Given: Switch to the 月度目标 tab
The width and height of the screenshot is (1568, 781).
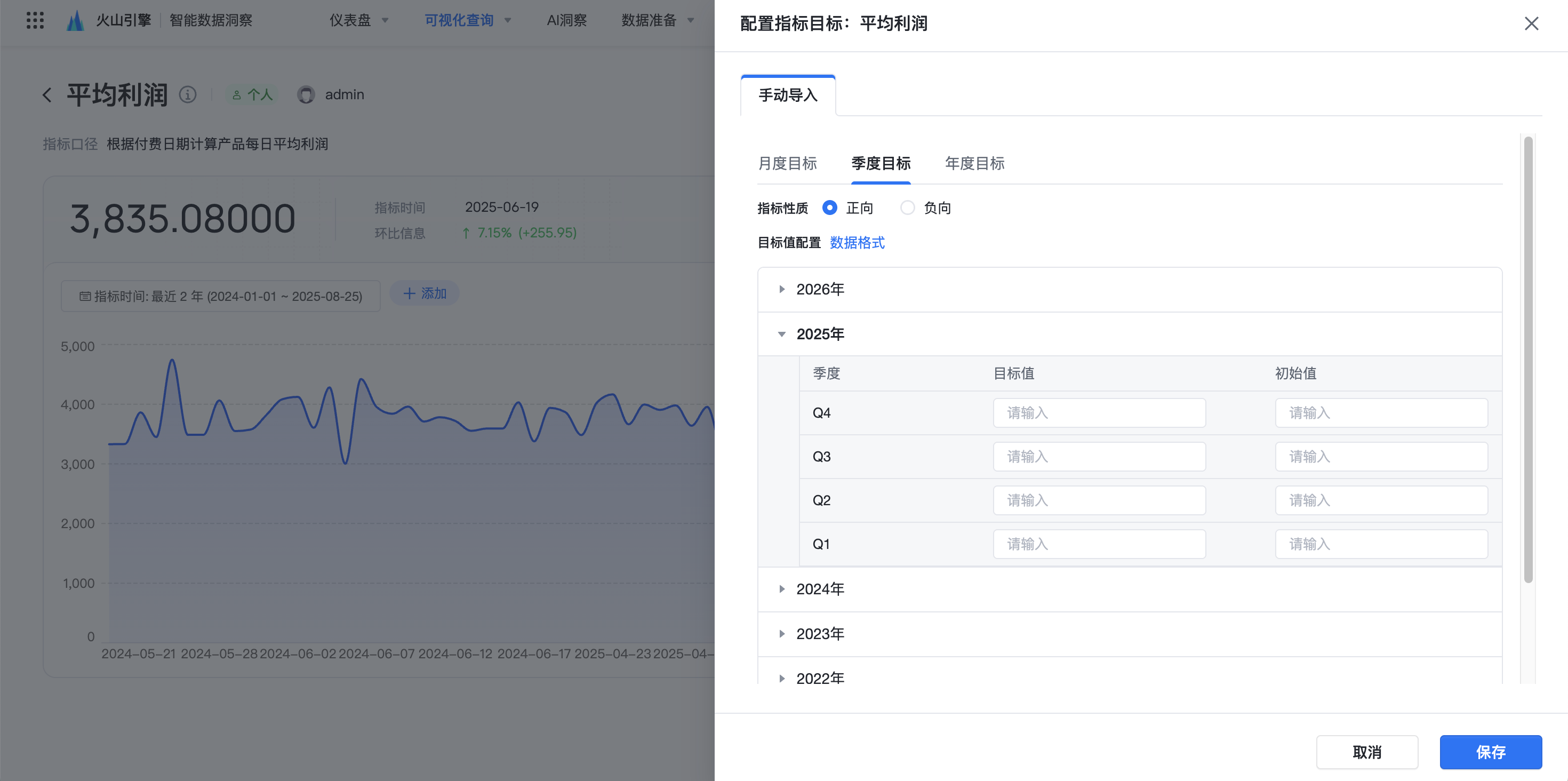Looking at the screenshot, I should [x=787, y=163].
